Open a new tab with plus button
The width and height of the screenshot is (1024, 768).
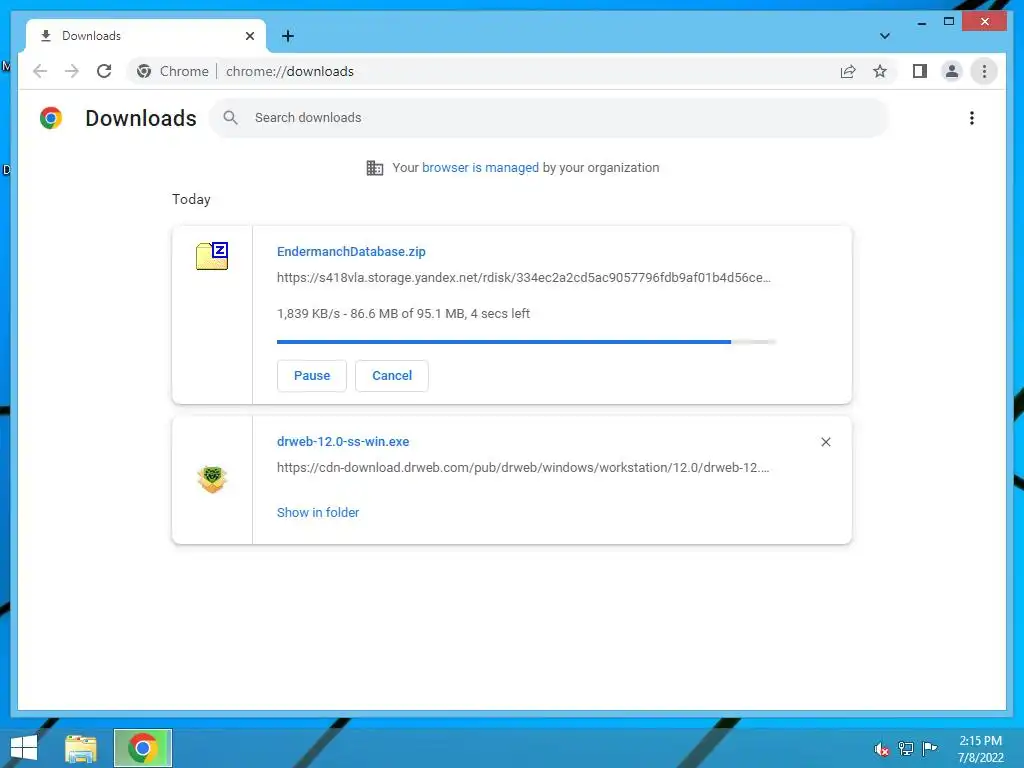(x=287, y=36)
